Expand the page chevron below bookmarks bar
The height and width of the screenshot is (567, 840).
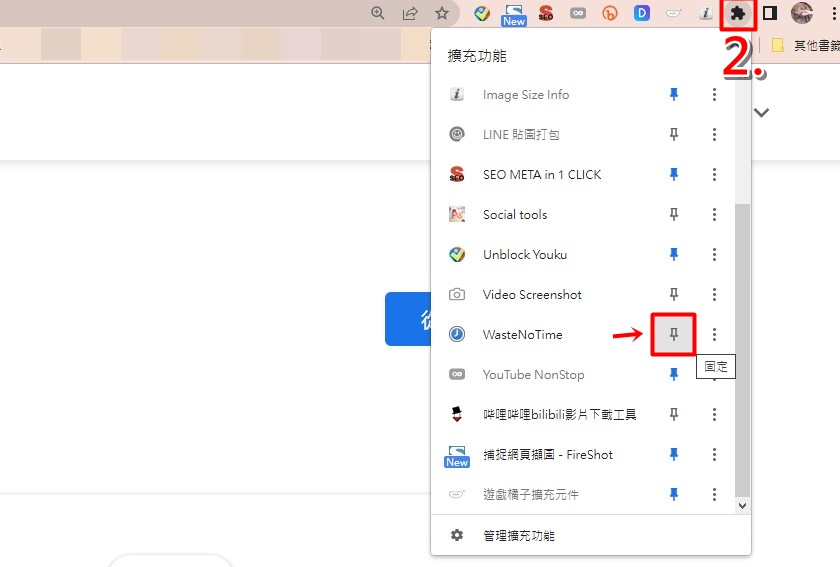click(x=761, y=113)
